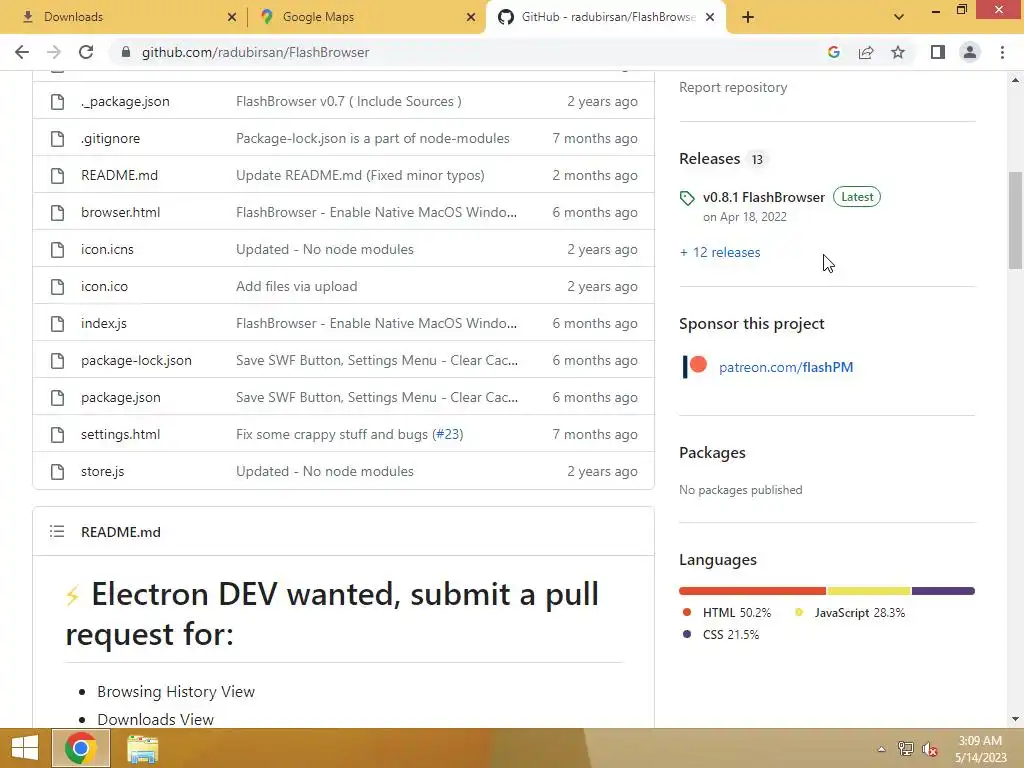Open the Packages heading link
This screenshot has width=1024, height=768.
[x=712, y=453]
